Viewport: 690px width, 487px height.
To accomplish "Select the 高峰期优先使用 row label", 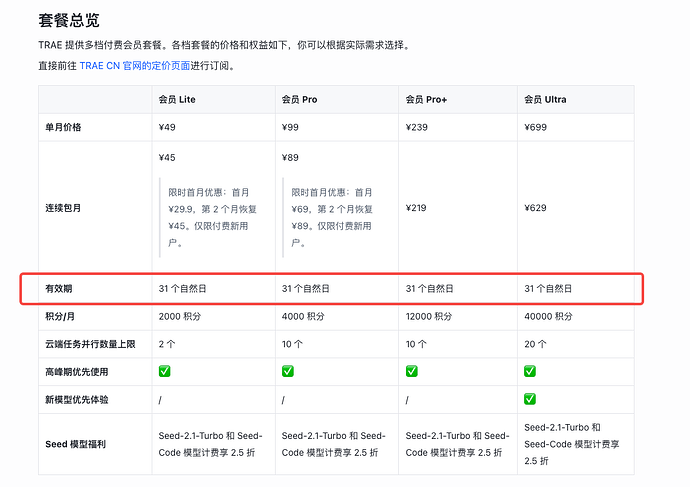I will point(77,372).
